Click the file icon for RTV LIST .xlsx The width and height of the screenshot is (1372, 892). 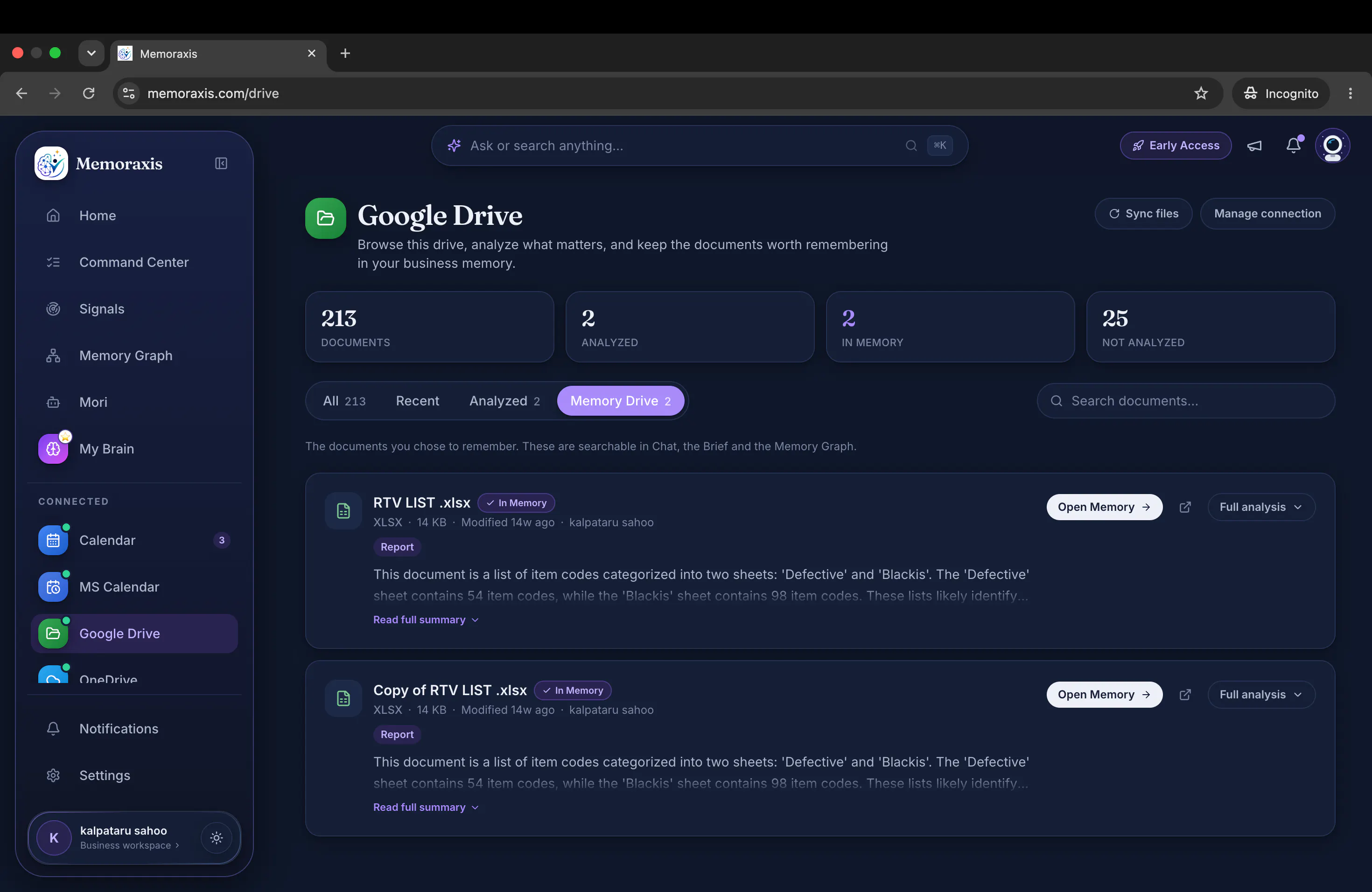[343, 510]
